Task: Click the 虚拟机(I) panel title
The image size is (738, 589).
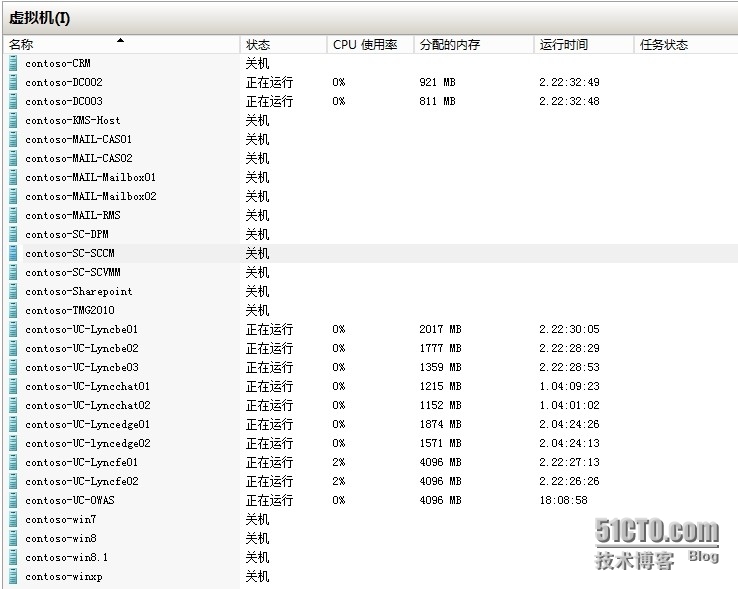Action: point(39,18)
